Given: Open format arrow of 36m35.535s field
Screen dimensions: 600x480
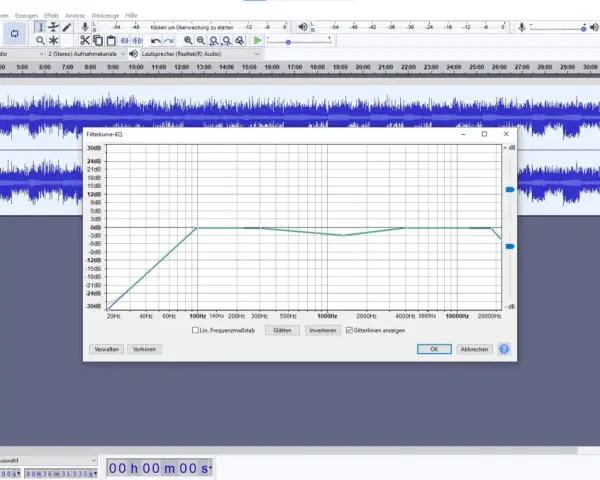Looking at the screenshot, I should click(x=95, y=473).
